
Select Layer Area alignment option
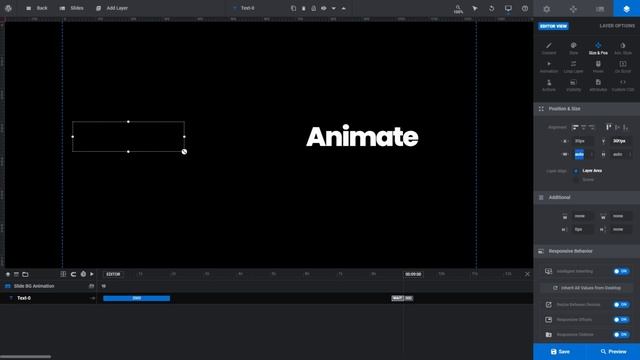pos(588,171)
